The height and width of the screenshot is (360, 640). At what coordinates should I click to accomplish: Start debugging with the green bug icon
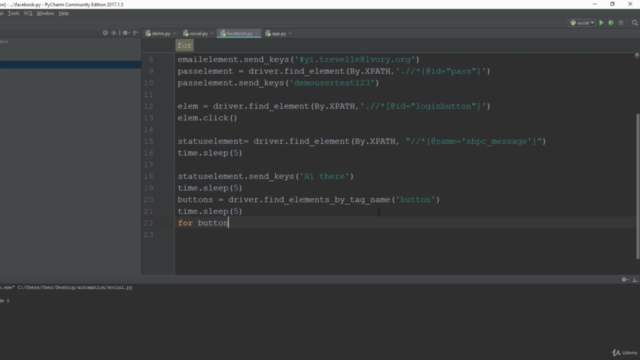point(611,23)
